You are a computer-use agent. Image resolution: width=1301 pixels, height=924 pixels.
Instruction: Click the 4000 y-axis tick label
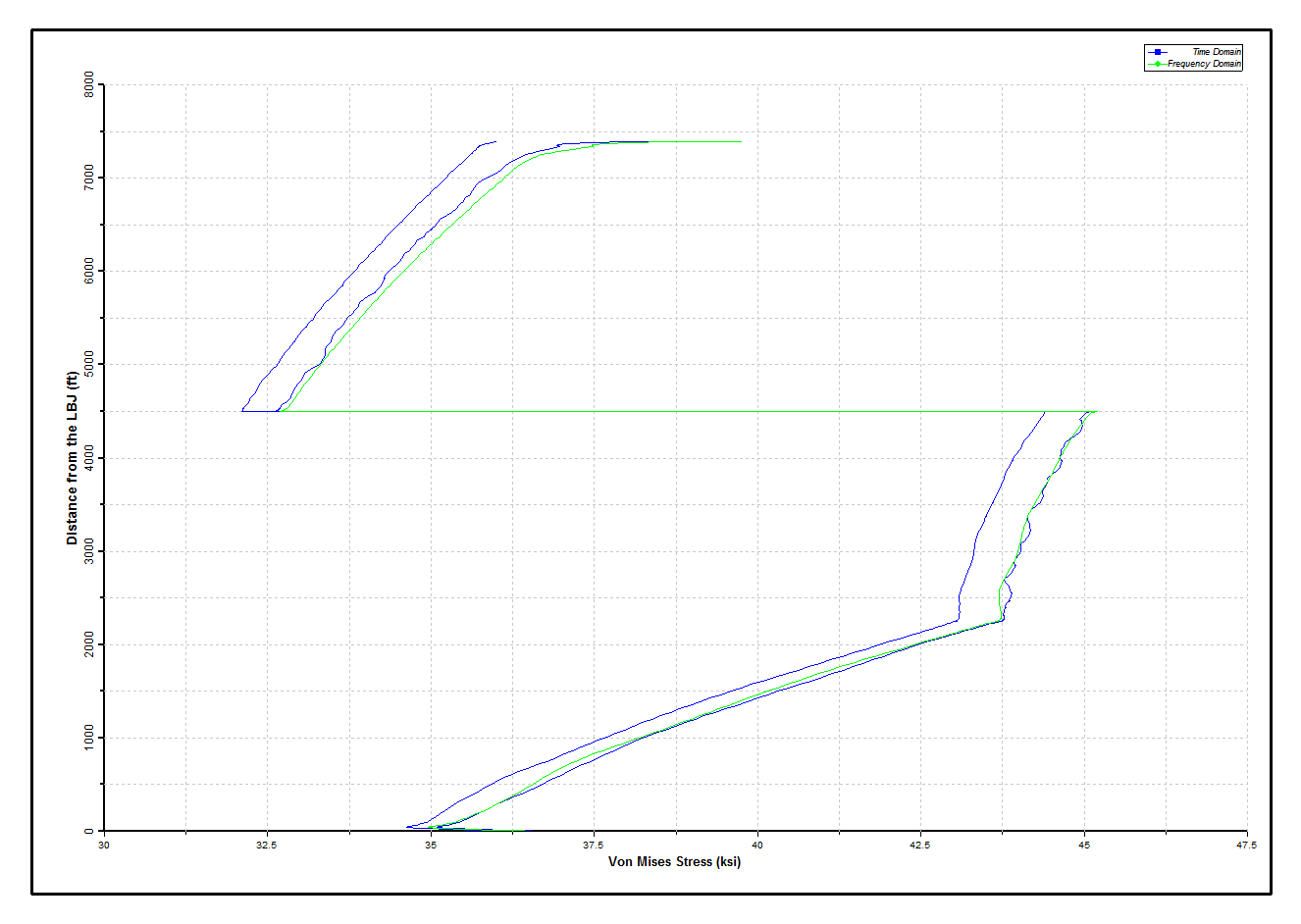89,456
